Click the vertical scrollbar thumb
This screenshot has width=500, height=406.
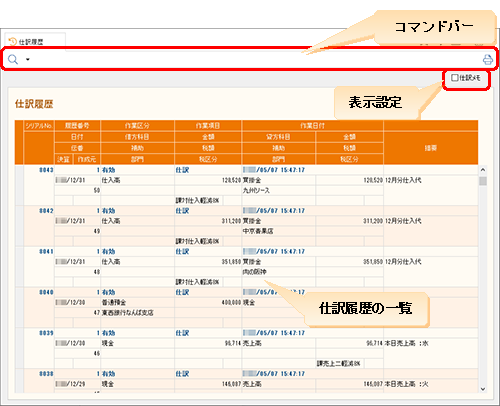point(482,181)
